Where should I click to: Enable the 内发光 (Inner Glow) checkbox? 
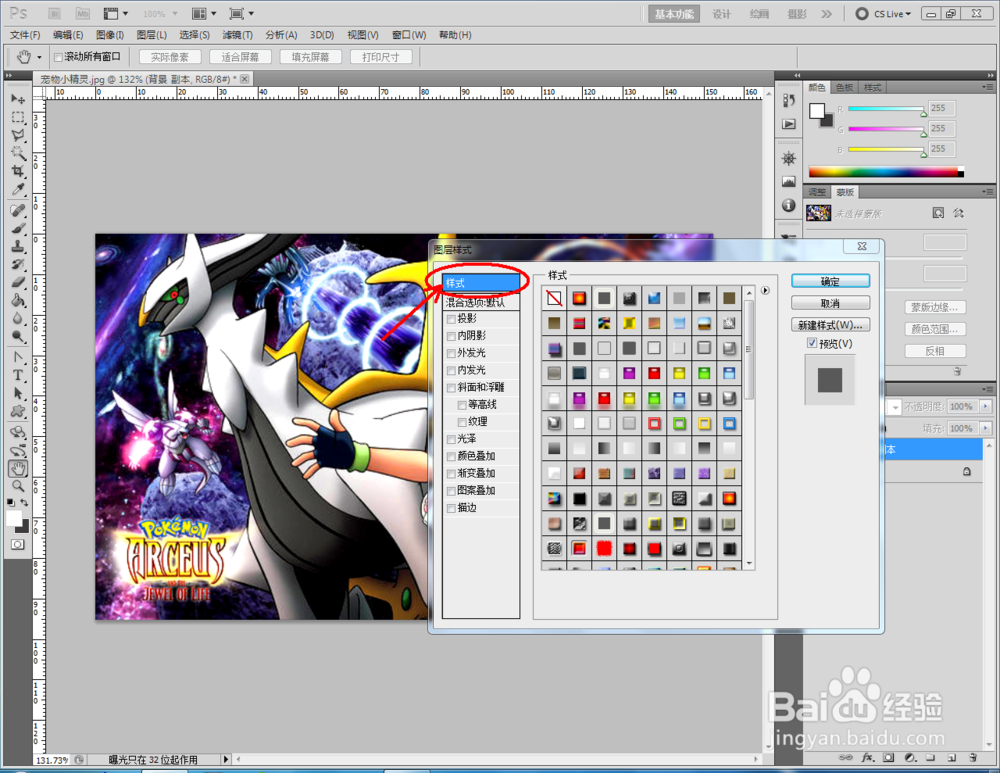452,370
